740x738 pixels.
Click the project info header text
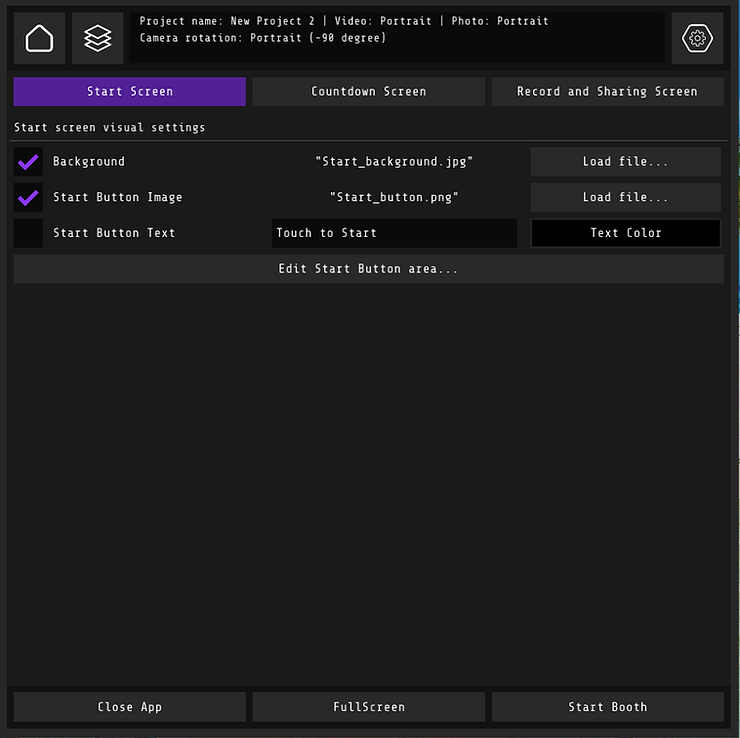pyautogui.click(x=344, y=29)
